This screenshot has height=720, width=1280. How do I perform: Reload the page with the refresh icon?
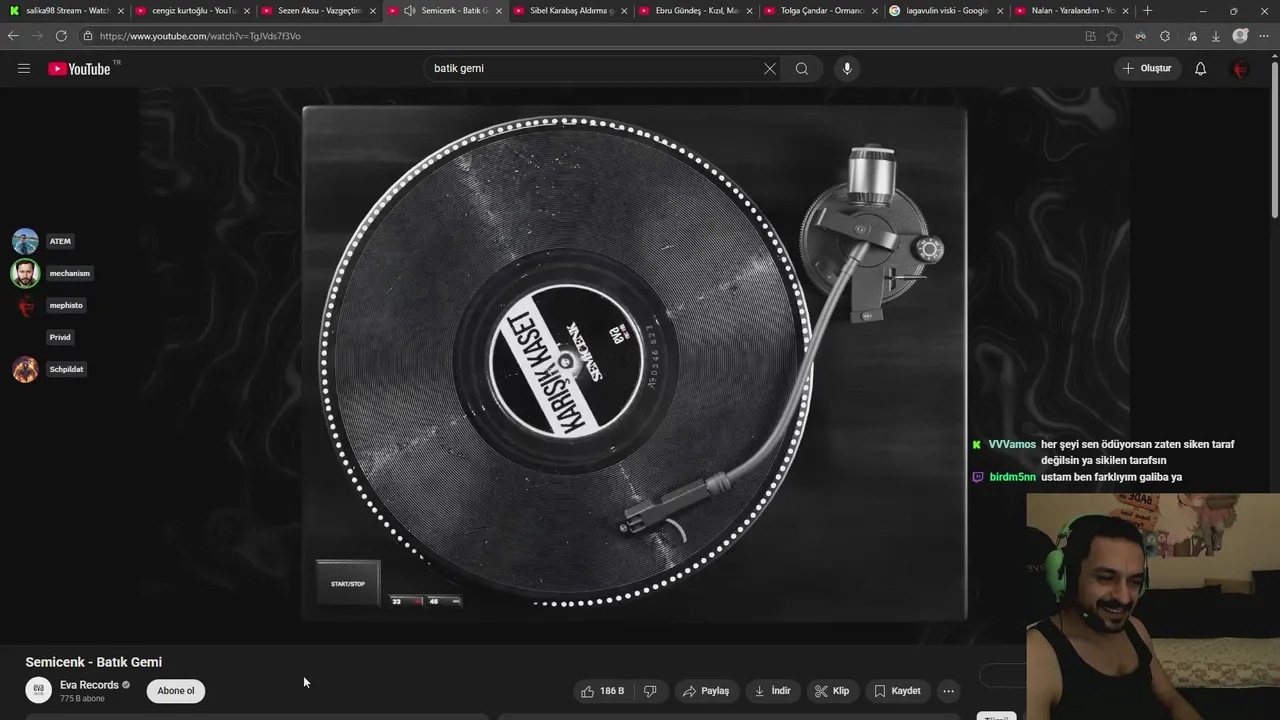tap(61, 36)
